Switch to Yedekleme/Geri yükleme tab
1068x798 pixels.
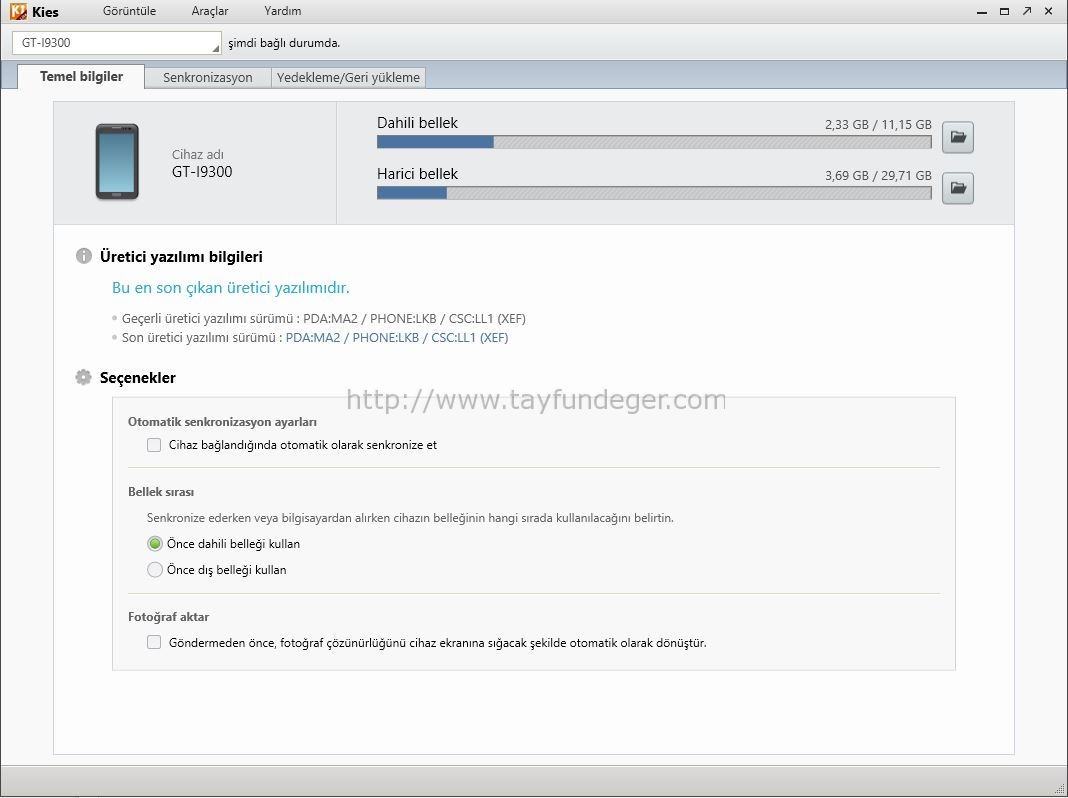click(x=348, y=78)
